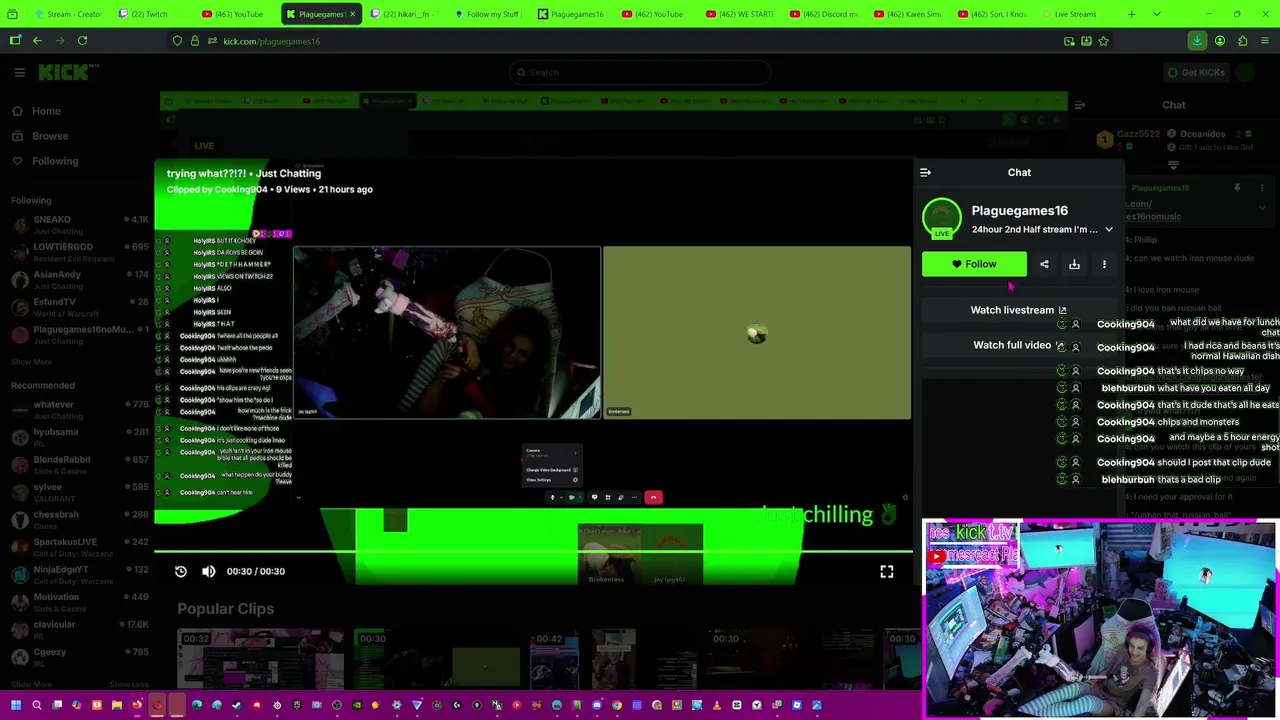Go back in browser history
1280x720 pixels.
[x=37, y=41]
